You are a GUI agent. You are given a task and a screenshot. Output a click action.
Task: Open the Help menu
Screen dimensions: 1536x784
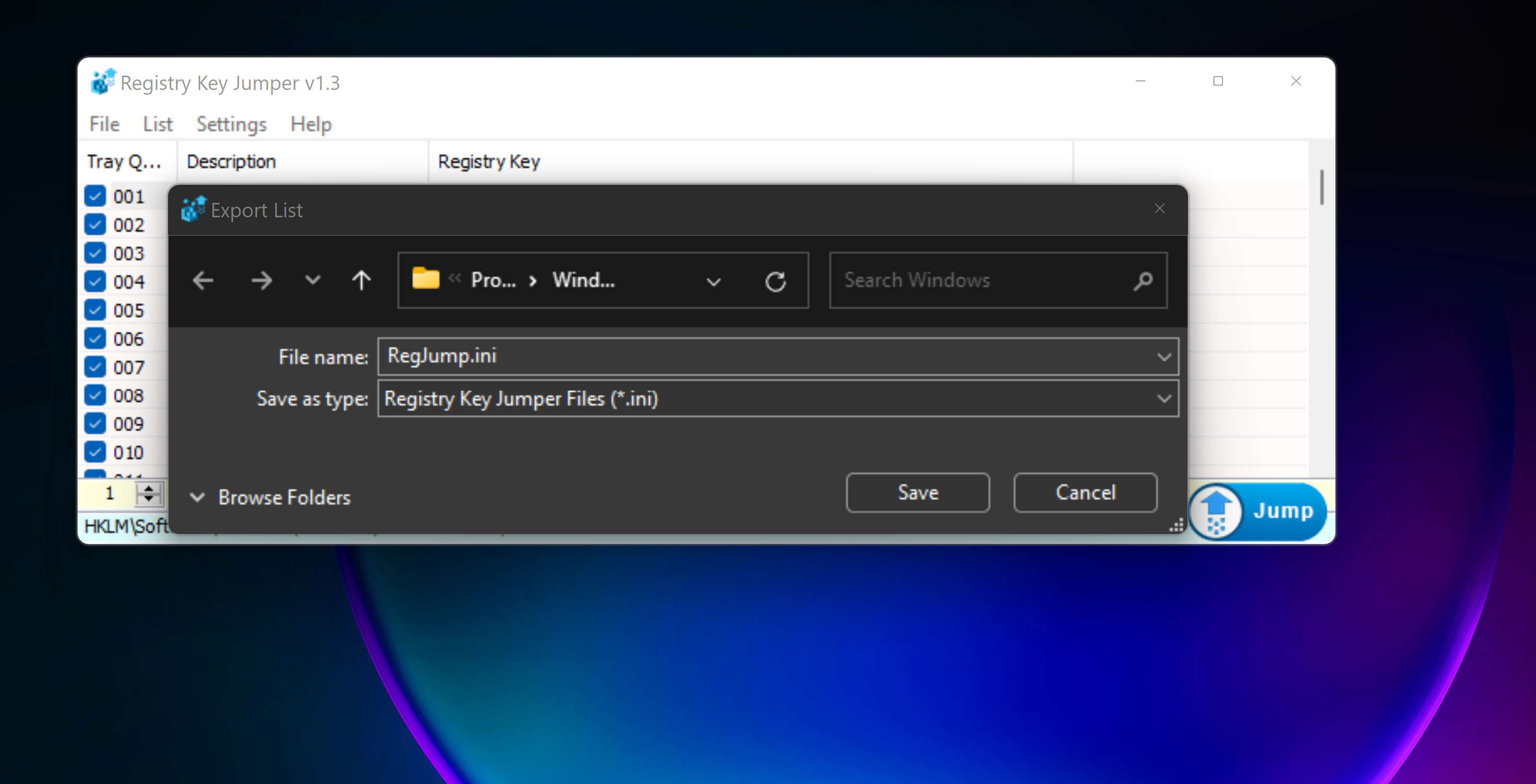click(x=311, y=124)
